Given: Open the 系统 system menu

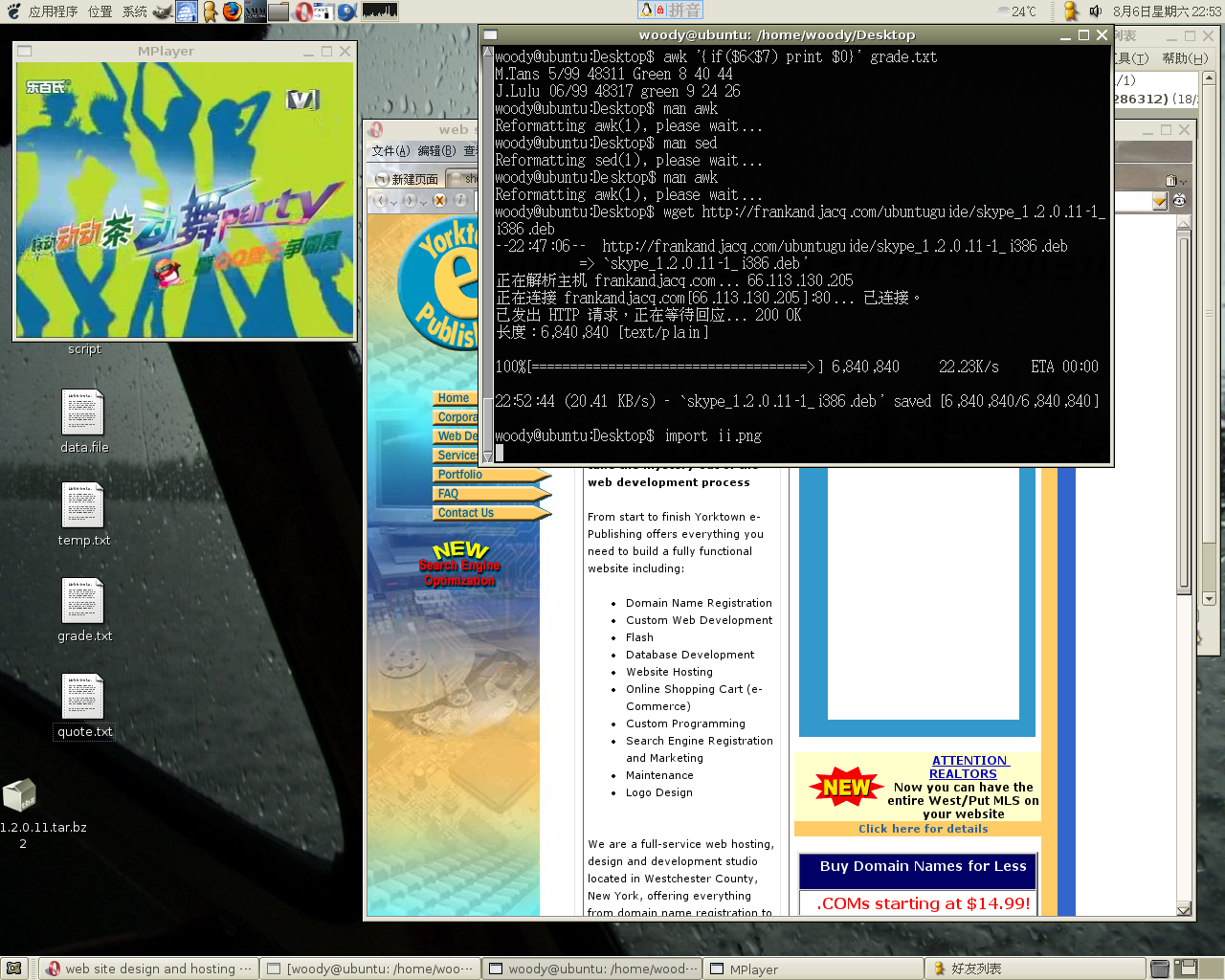Looking at the screenshot, I should pos(135,11).
